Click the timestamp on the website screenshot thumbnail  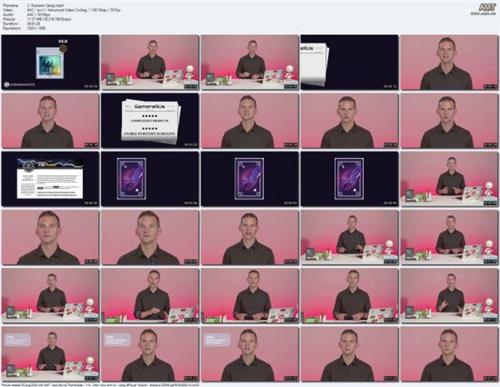[x=91, y=203]
